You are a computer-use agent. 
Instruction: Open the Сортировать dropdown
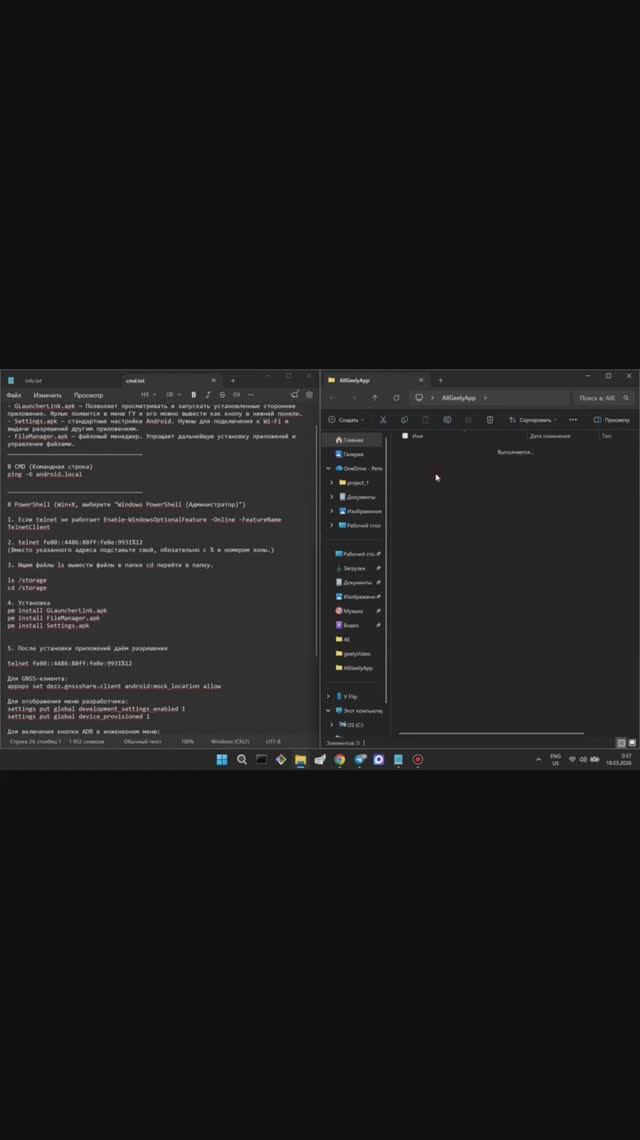(532, 420)
